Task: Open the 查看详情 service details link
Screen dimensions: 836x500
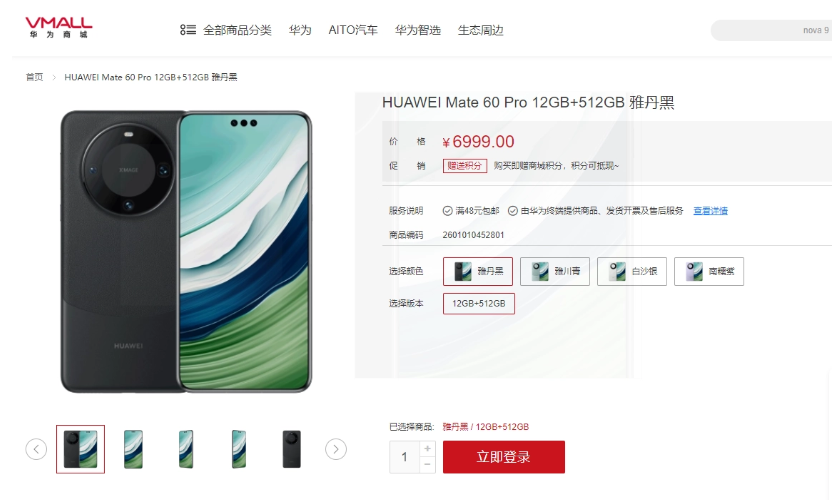Action: (710, 211)
